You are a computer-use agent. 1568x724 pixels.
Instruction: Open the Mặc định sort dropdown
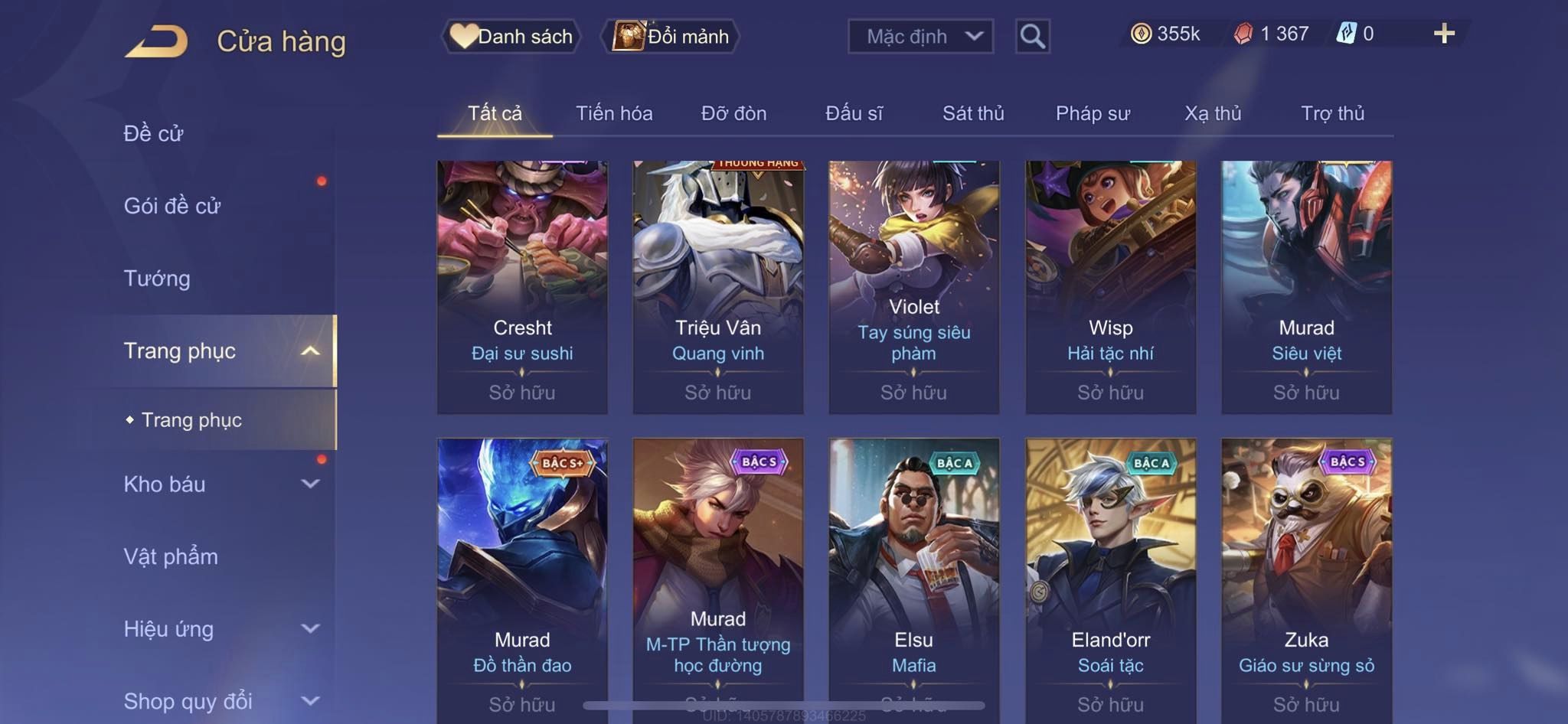(x=920, y=36)
